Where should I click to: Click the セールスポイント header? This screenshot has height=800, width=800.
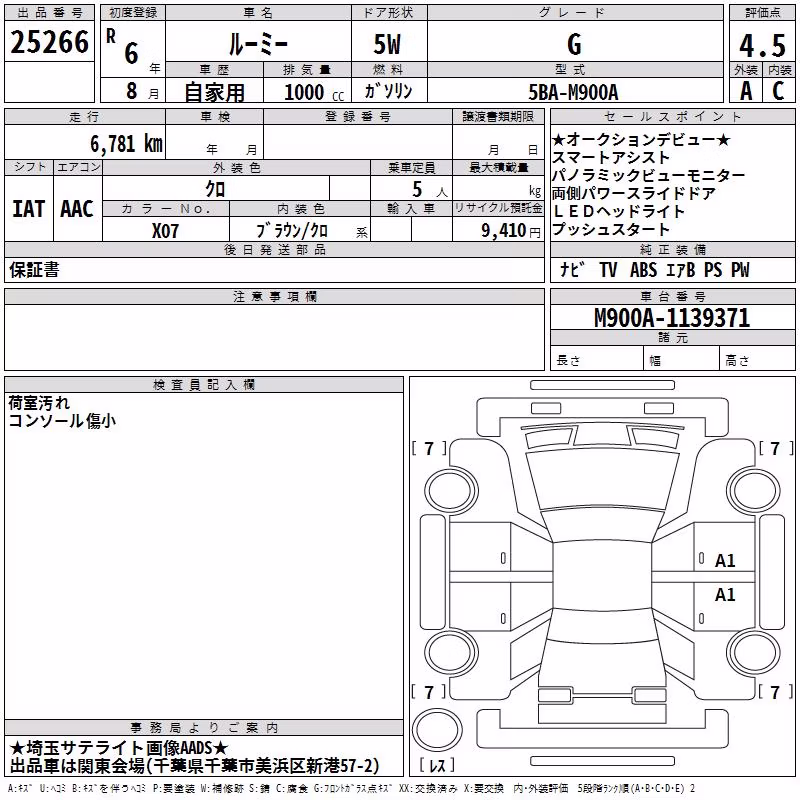(x=672, y=116)
